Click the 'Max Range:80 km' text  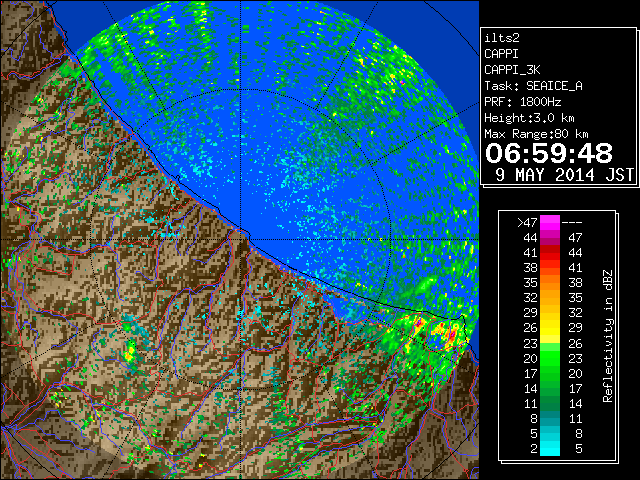click(536, 134)
